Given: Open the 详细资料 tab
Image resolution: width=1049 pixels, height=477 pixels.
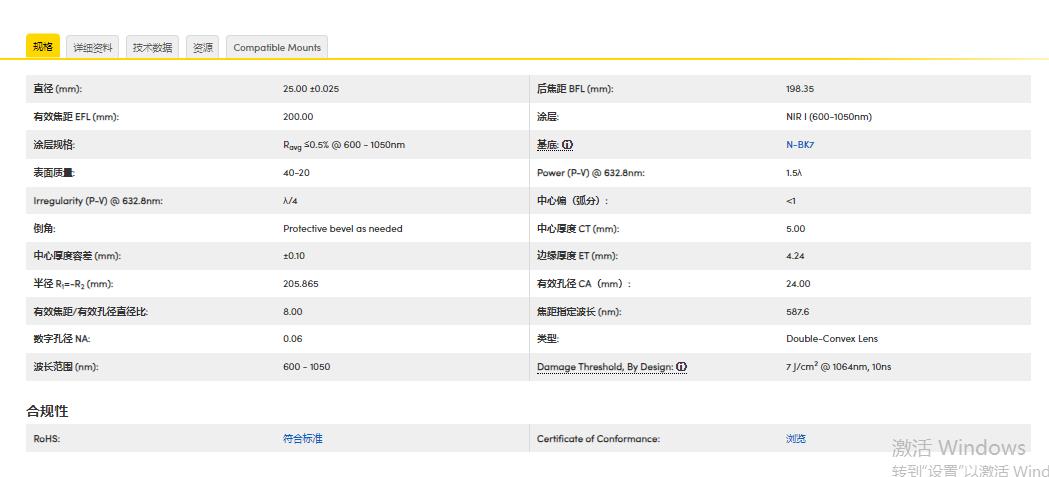Looking at the screenshot, I should 93,48.
